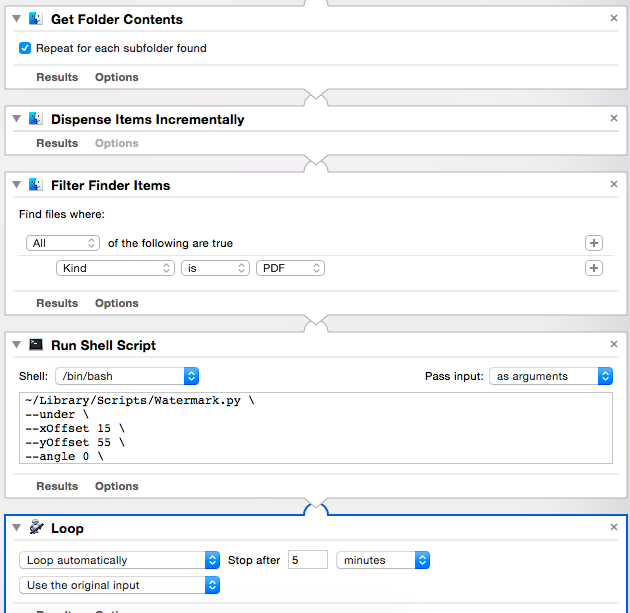This screenshot has width=630, height=613.
Task: Collapse the Loop action panel
Action: point(17,528)
